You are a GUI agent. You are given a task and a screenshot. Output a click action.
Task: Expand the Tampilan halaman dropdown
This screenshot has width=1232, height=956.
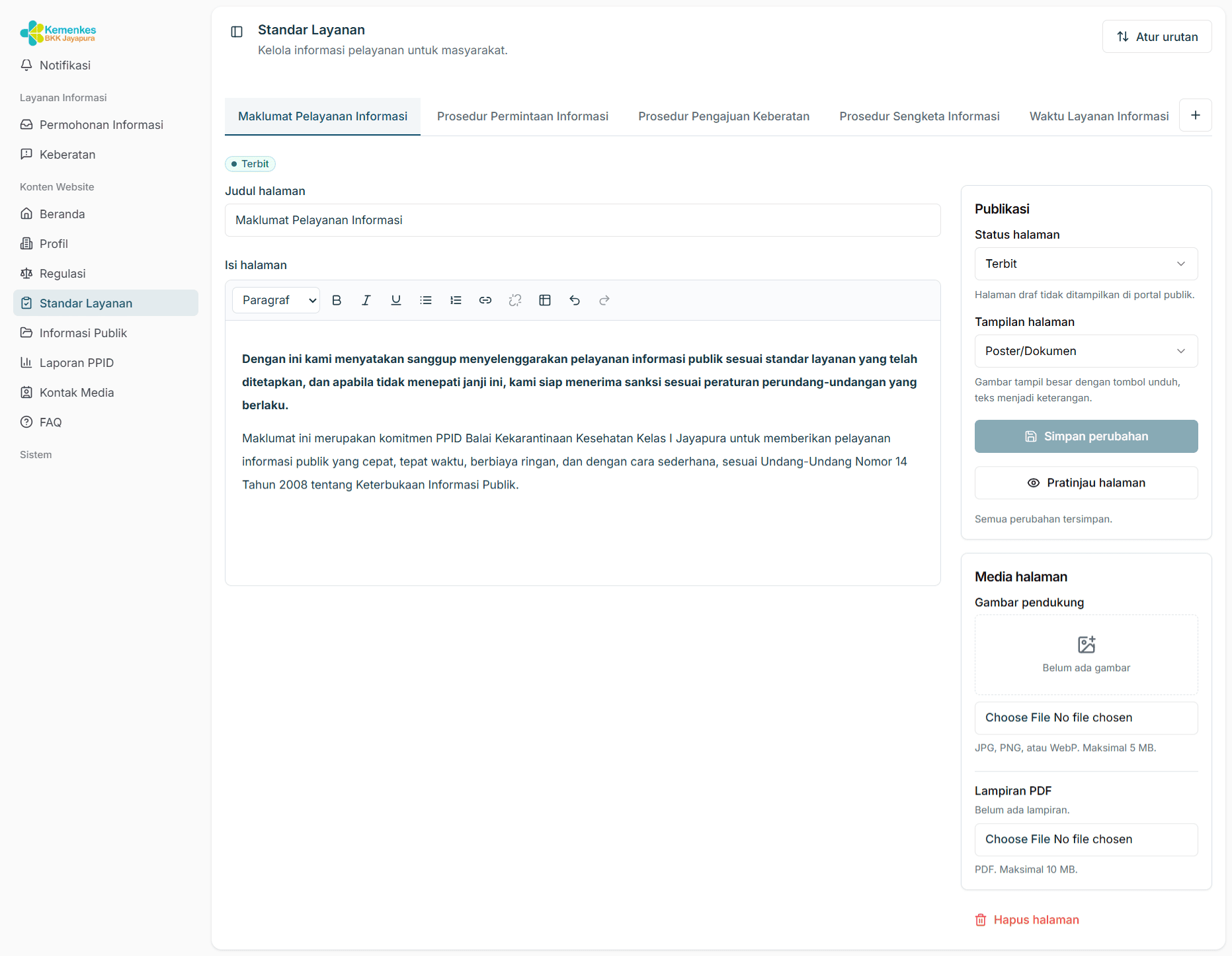point(1086,351)
